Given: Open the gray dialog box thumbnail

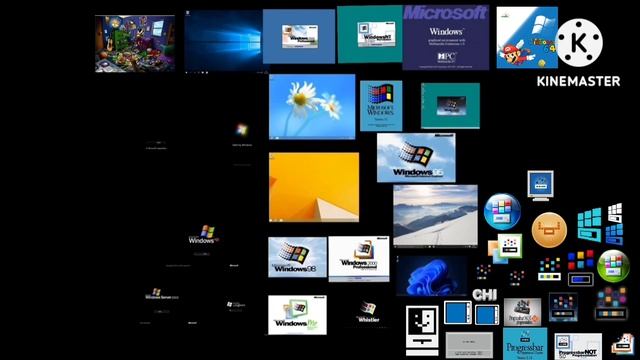Looking at the screenshot, I should (x=469, y=345).
